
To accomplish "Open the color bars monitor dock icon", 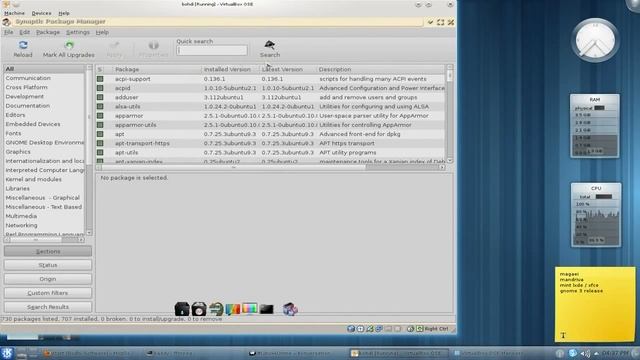I will pos(250,308).
